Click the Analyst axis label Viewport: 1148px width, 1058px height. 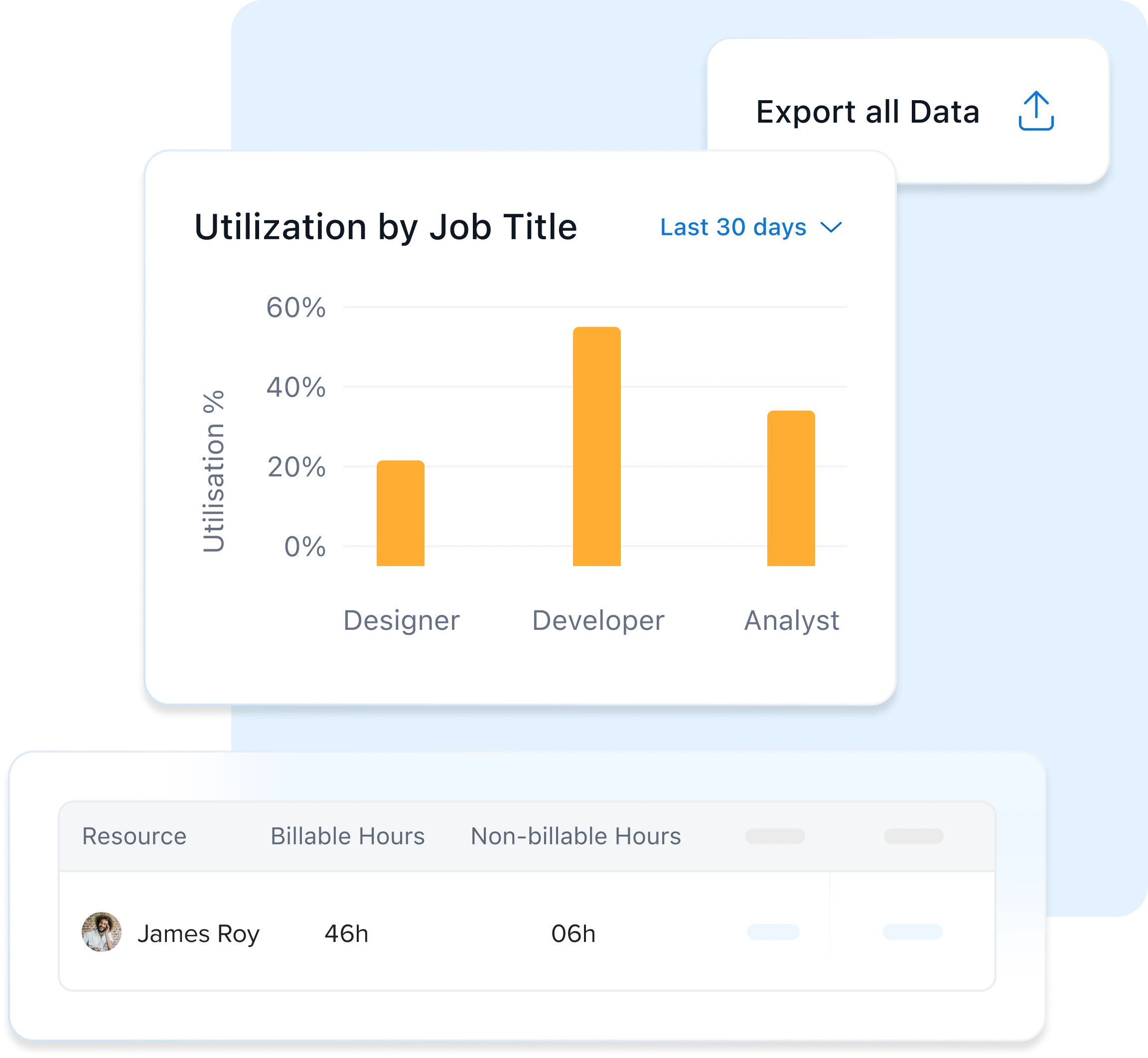point(791,620)
